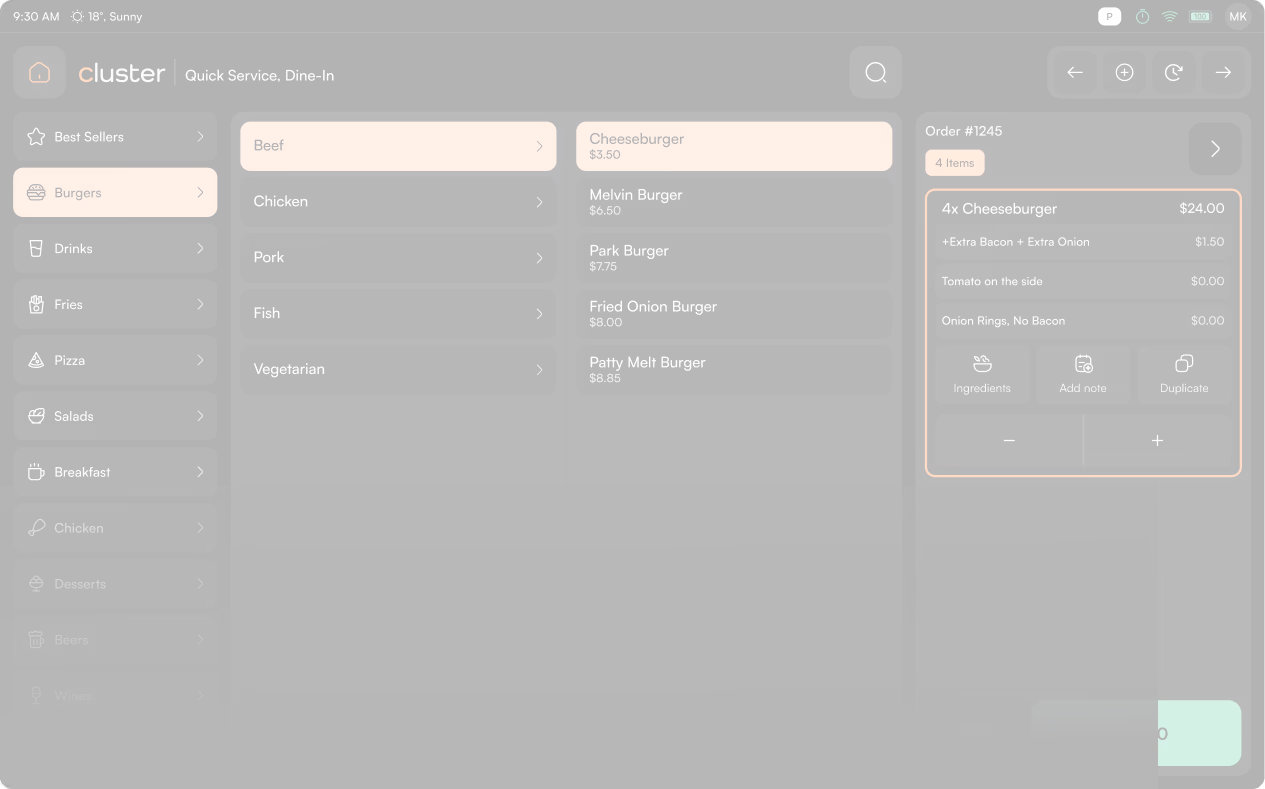Click the Breakfast coffee mug icon

(36, 472)
